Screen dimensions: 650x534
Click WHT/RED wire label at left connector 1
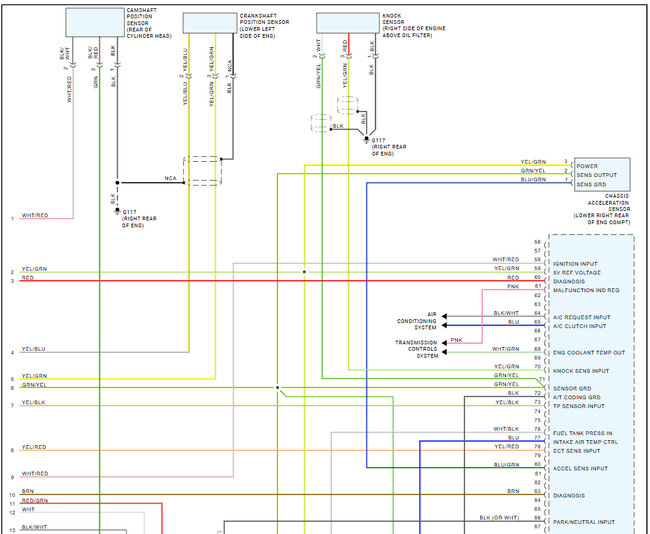pyautogui.click(x=35, y=215)
